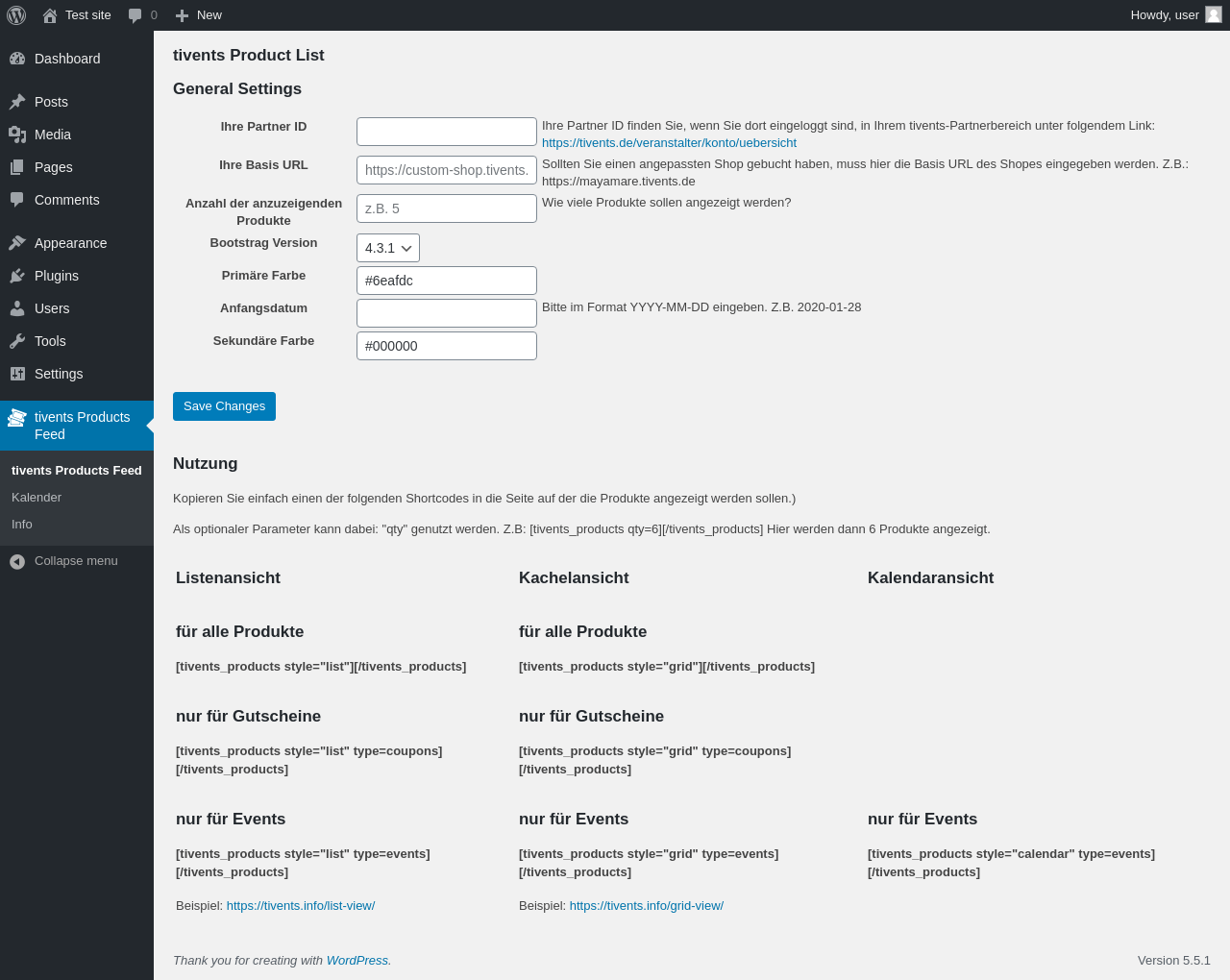Navigate to Pages in the sidebar
This screenshot has width=1230, height=980.
click(x=77, y=167)
